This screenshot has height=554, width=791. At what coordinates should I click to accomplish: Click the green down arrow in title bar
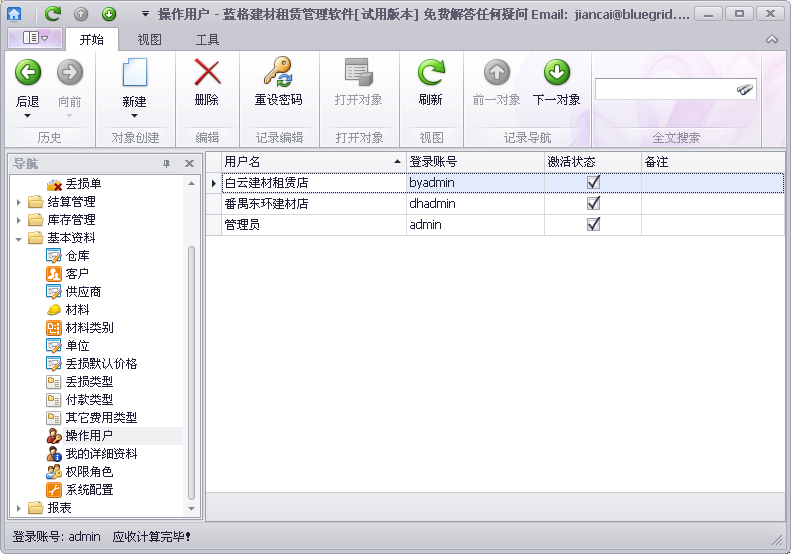[x=109, y=14]
